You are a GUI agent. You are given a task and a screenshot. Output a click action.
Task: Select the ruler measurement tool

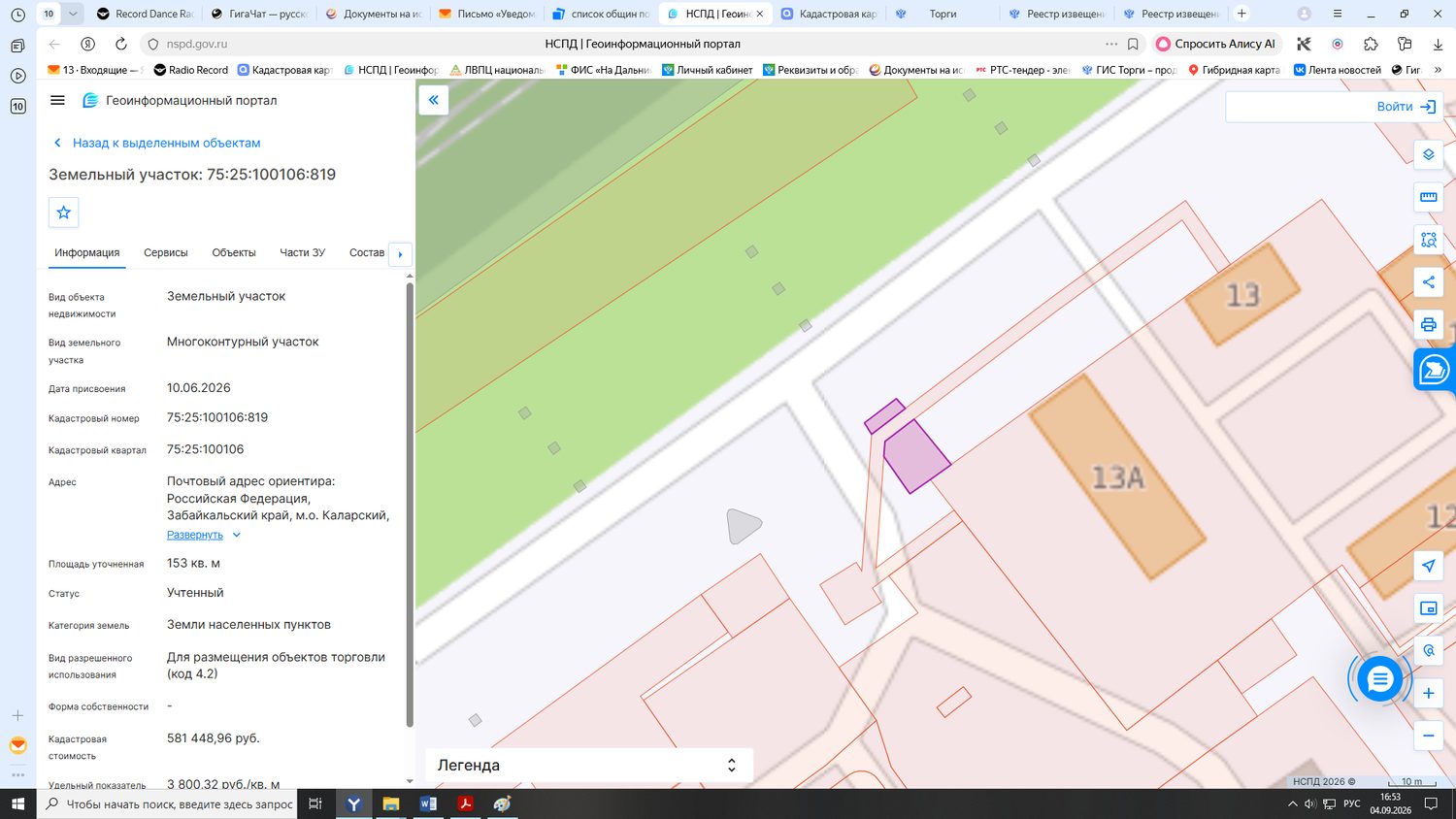point(1428,197)
